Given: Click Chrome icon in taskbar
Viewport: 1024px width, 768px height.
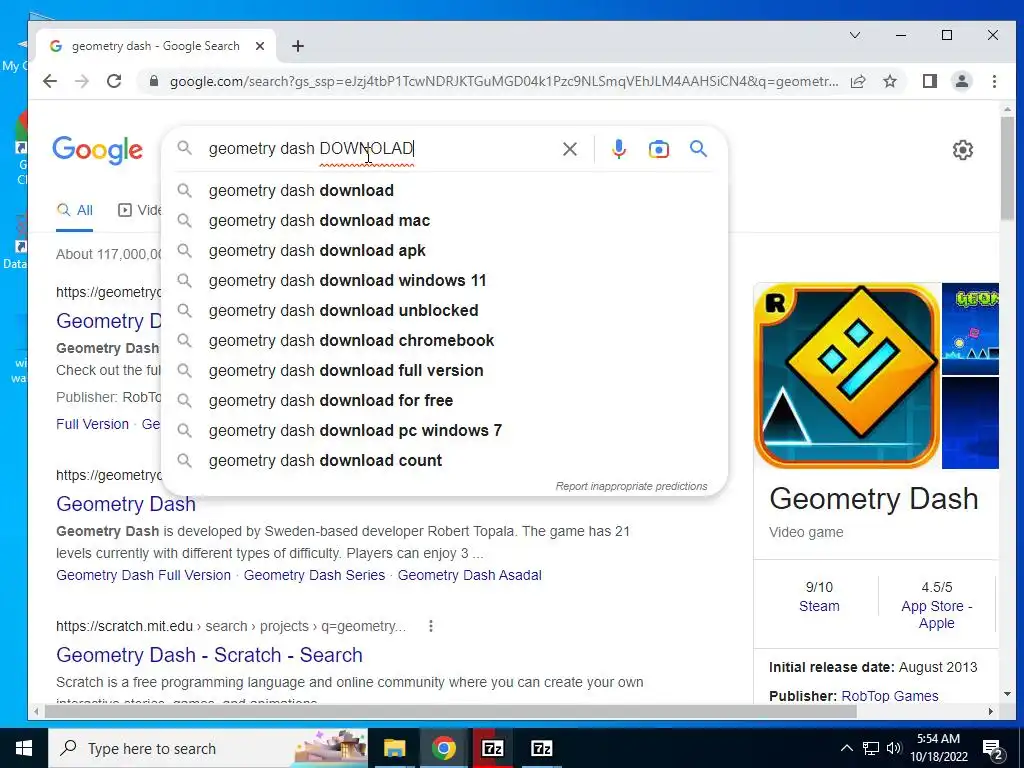Looking at the screenshot, I should [x=443, y=748].
